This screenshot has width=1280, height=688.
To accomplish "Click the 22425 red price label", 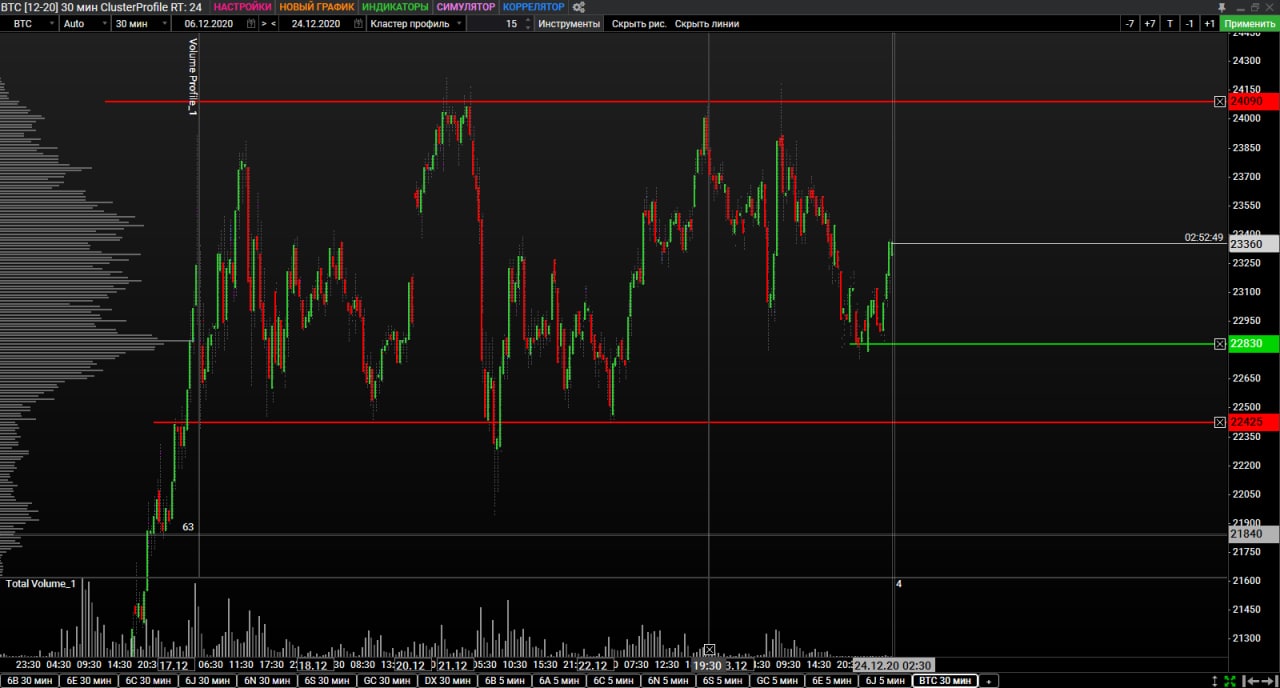I will [x=1253, y=422].
